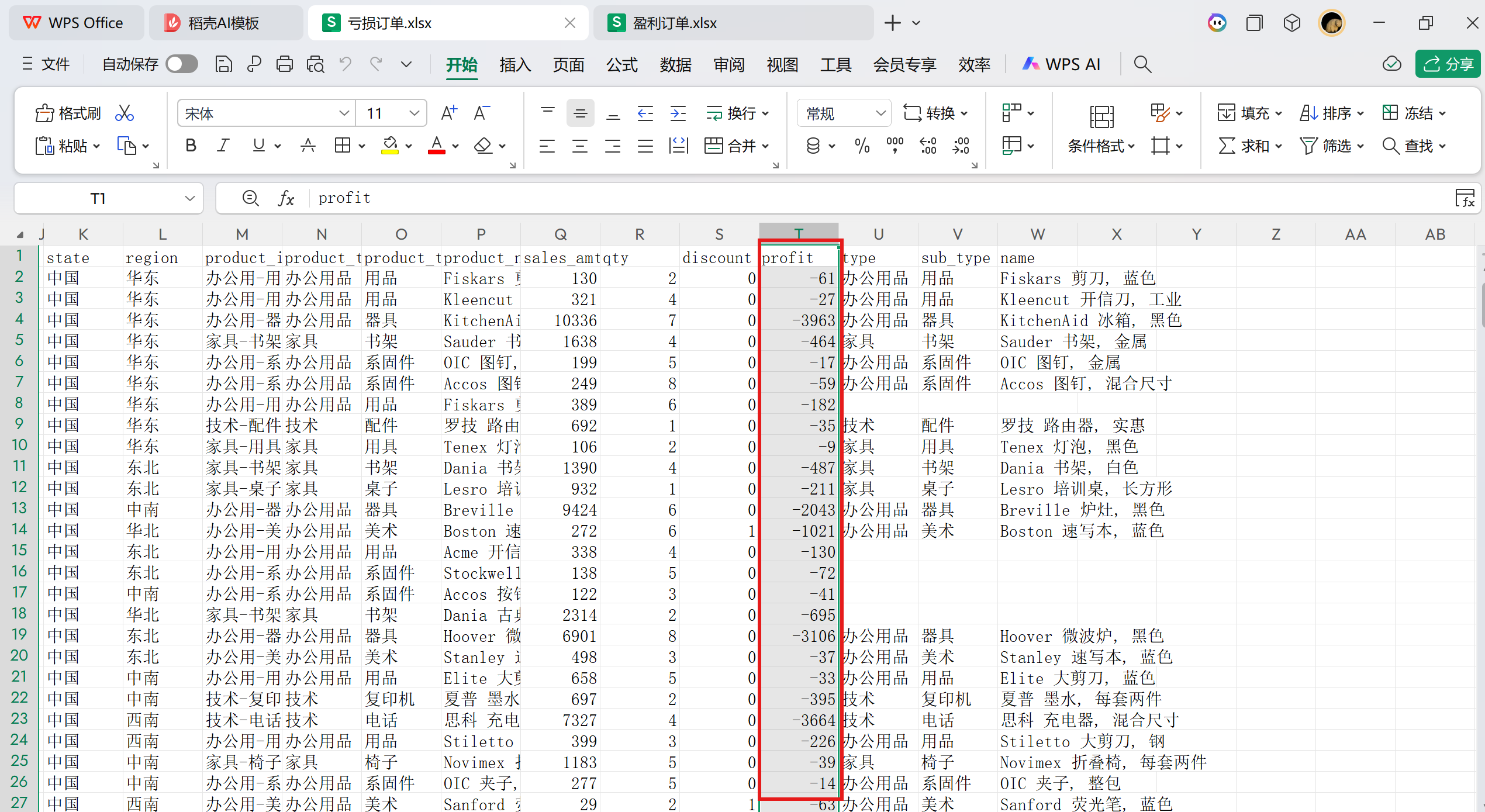Click the Bold formatting icon
The width and height of the screenshot is (1485, 812).
[x=191, y=146]
